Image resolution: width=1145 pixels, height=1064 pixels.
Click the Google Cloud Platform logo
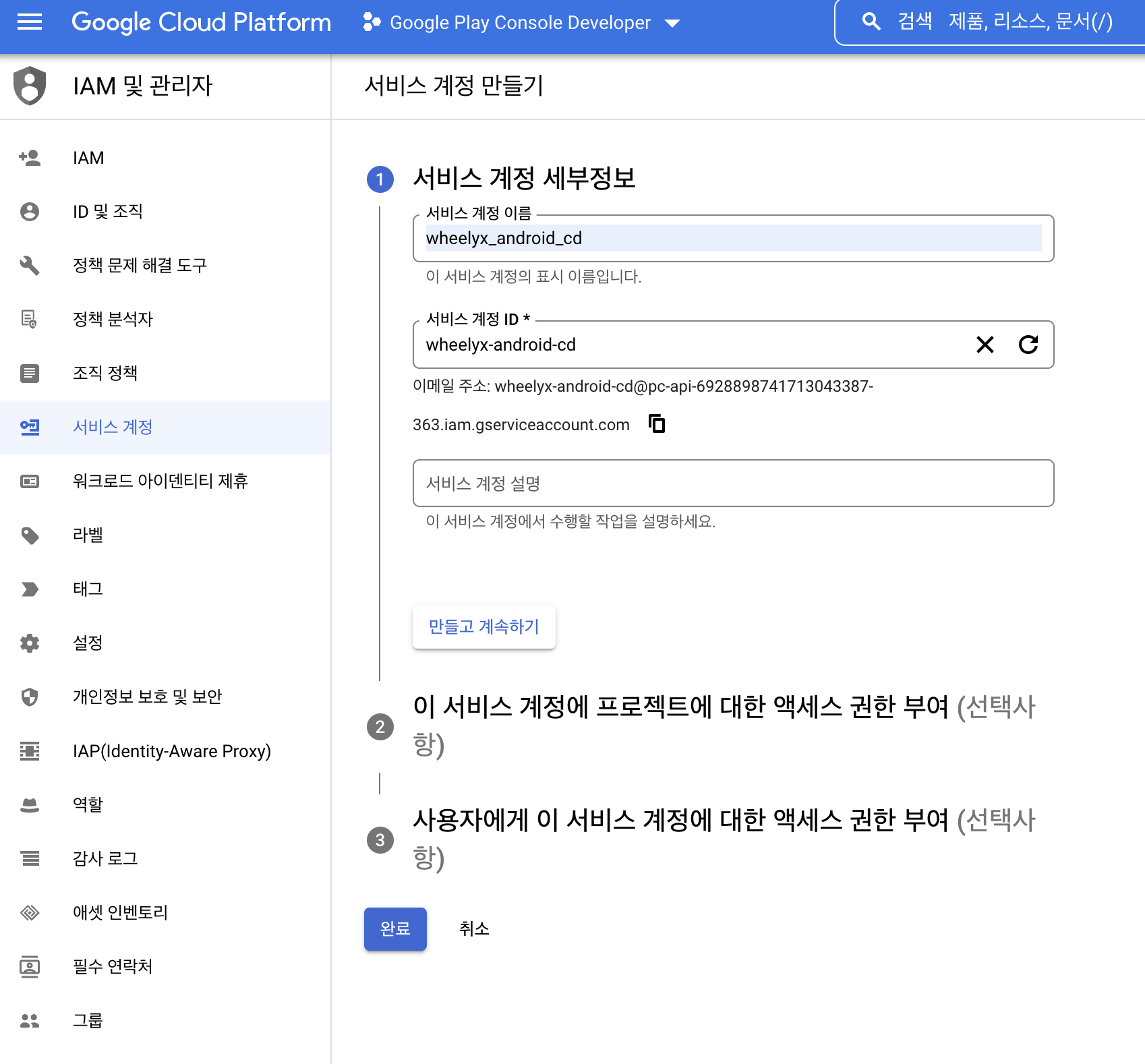[201, 22]
